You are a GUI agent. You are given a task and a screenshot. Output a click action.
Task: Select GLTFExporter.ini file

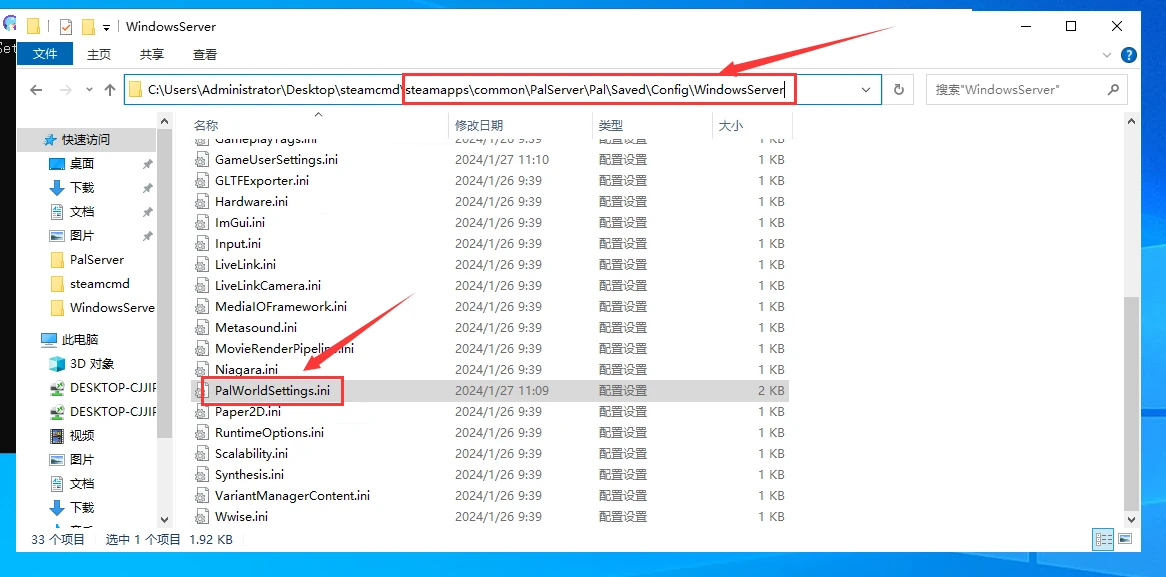pos(262,181)
